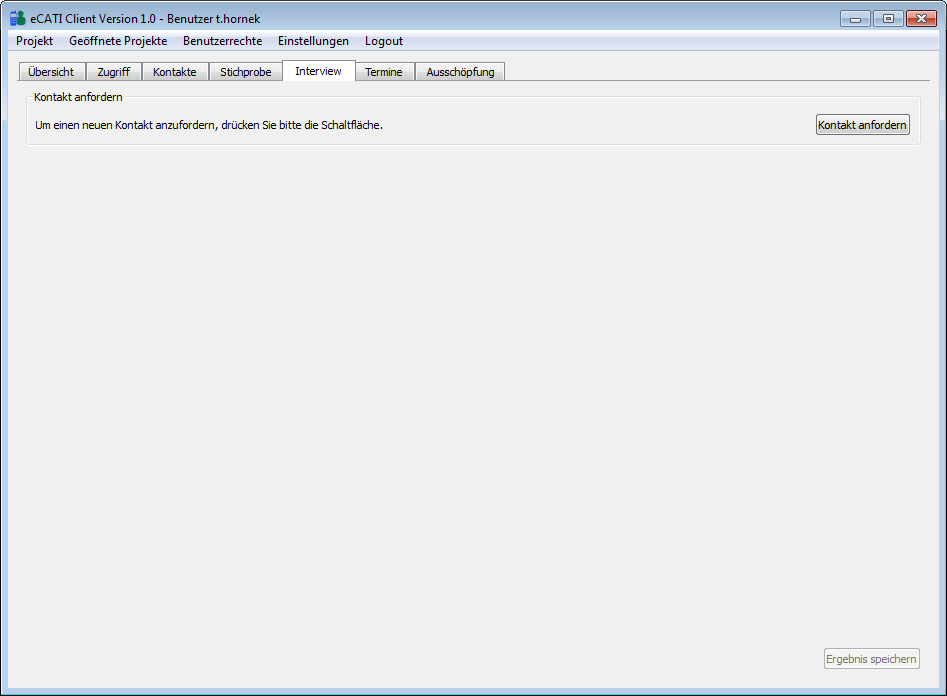This screenshot has width=947, height=696.
Task: Click the eCATI app icon in title bar
Action: pyautogui.click(x=17, y=18)
